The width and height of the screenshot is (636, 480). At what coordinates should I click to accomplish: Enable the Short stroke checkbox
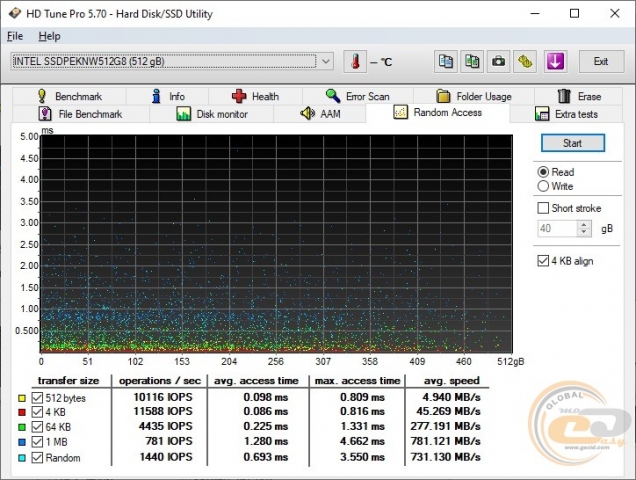pyautogui.click(x=543, y=208)
